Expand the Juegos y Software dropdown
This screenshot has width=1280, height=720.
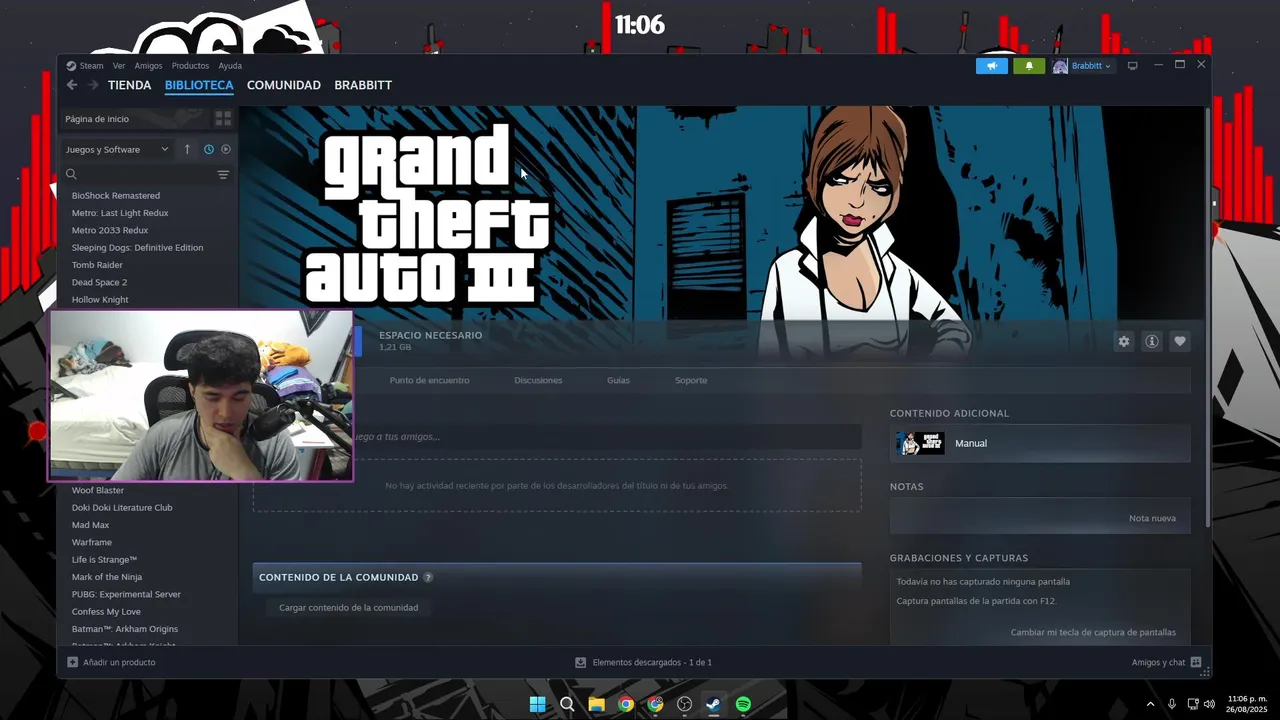pyautogui.click(x=117, y=149)
